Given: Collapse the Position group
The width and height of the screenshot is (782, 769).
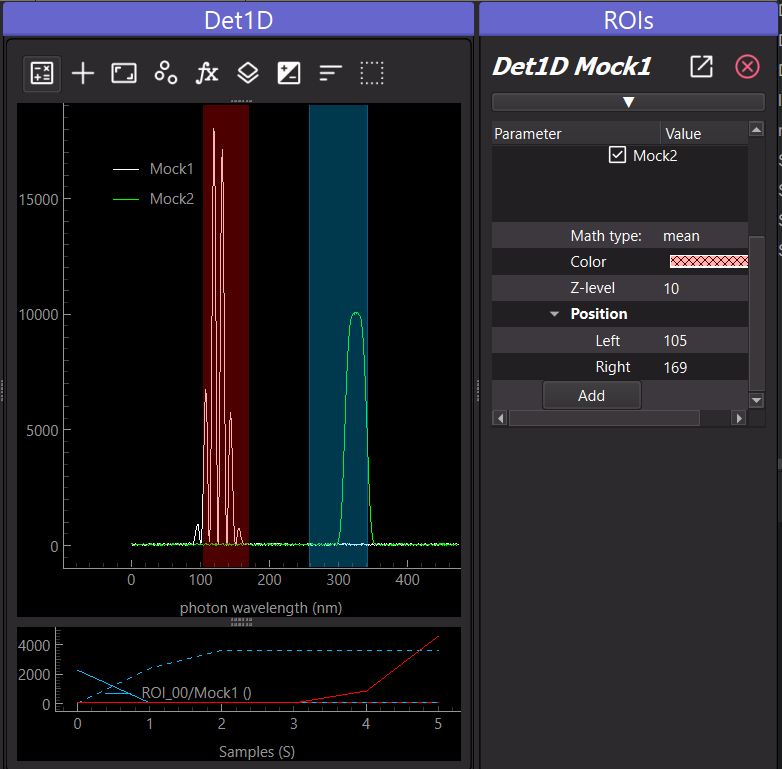Looking at the screenshot, I should [554, 314].
